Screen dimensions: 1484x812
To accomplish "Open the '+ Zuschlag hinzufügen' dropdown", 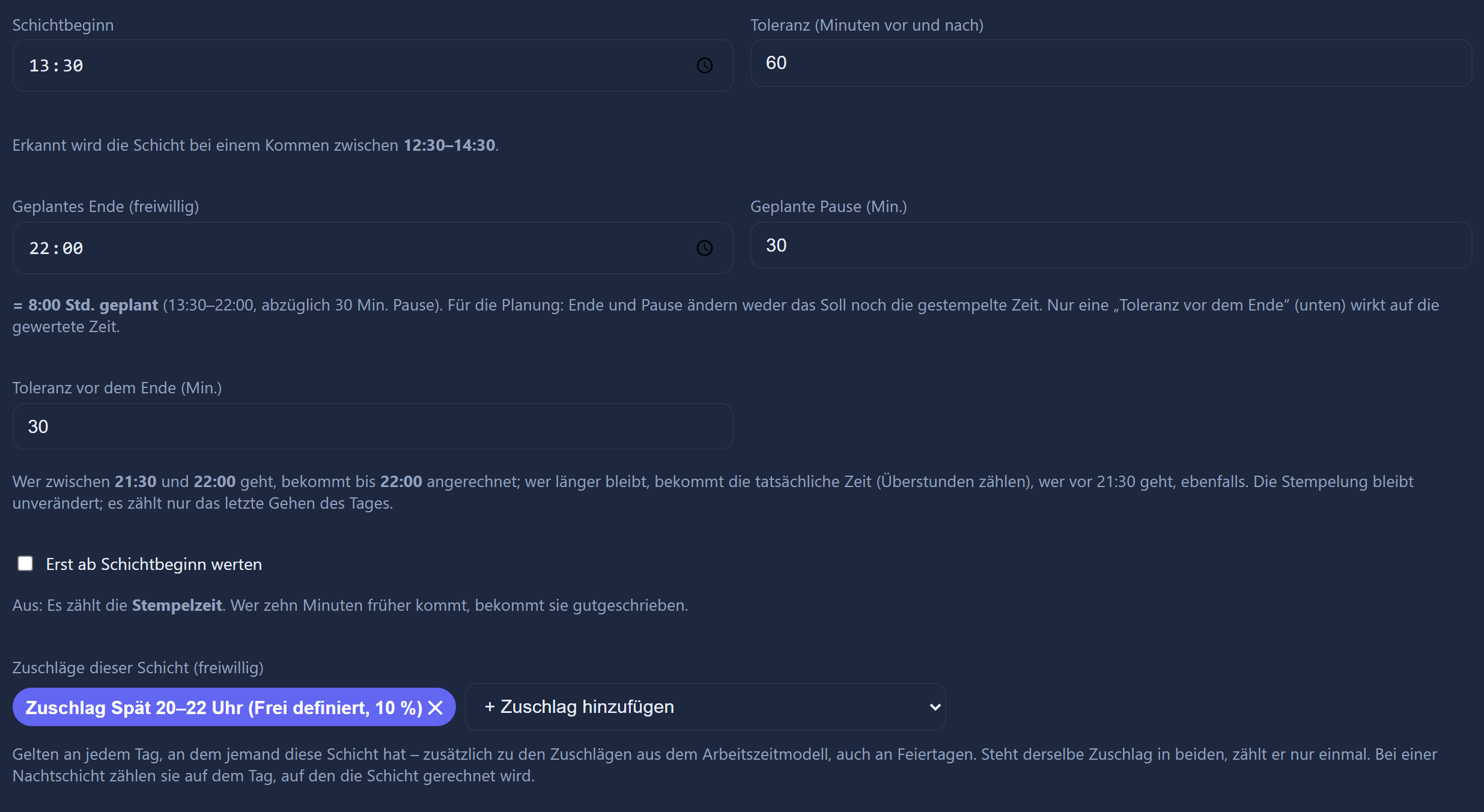I will coord(705,707).
